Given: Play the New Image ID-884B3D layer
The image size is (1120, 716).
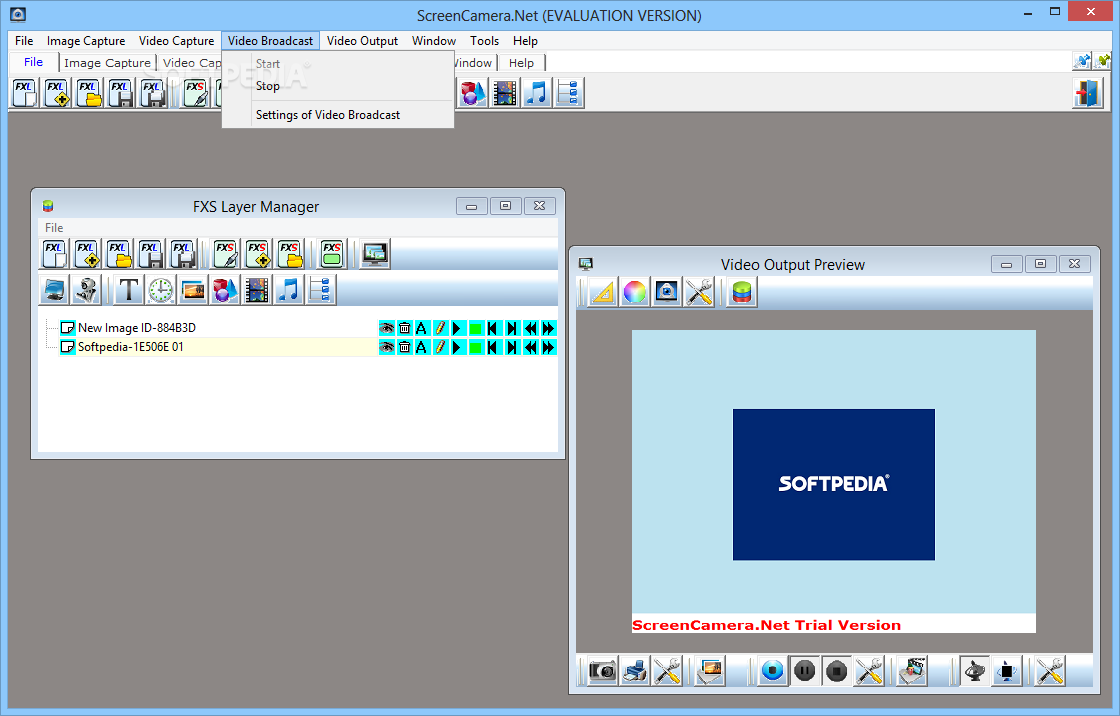Looking at the screenshot, I should point(457,328).
